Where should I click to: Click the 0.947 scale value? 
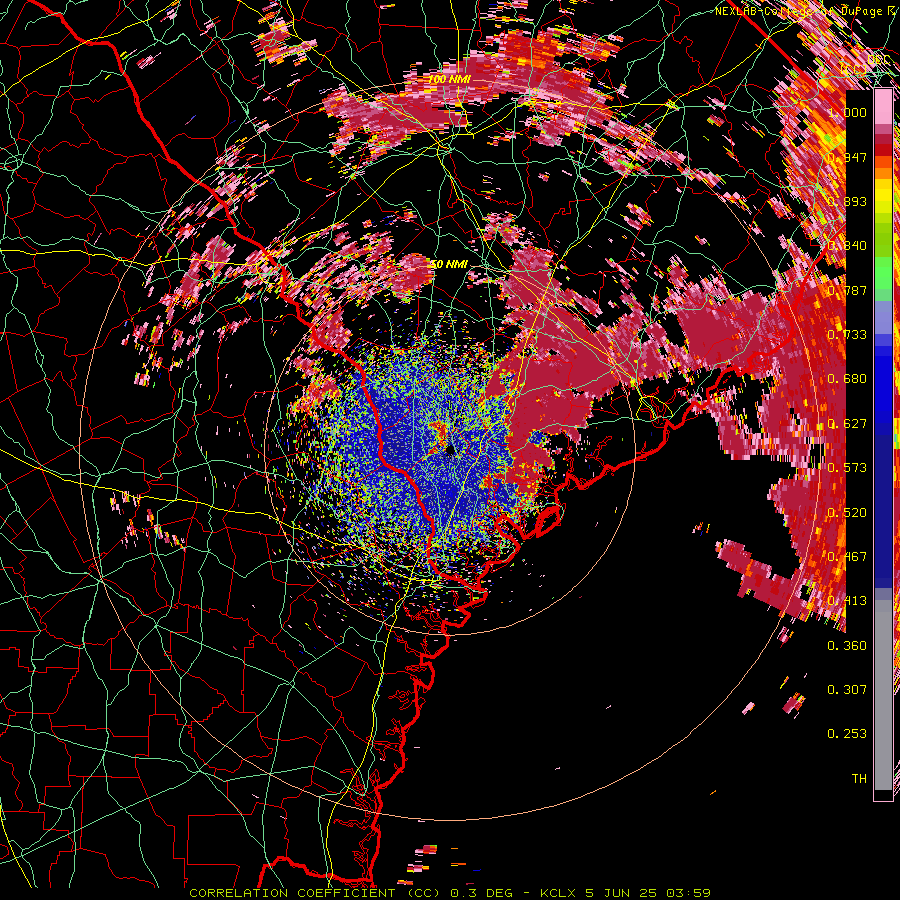pos(847,157)
